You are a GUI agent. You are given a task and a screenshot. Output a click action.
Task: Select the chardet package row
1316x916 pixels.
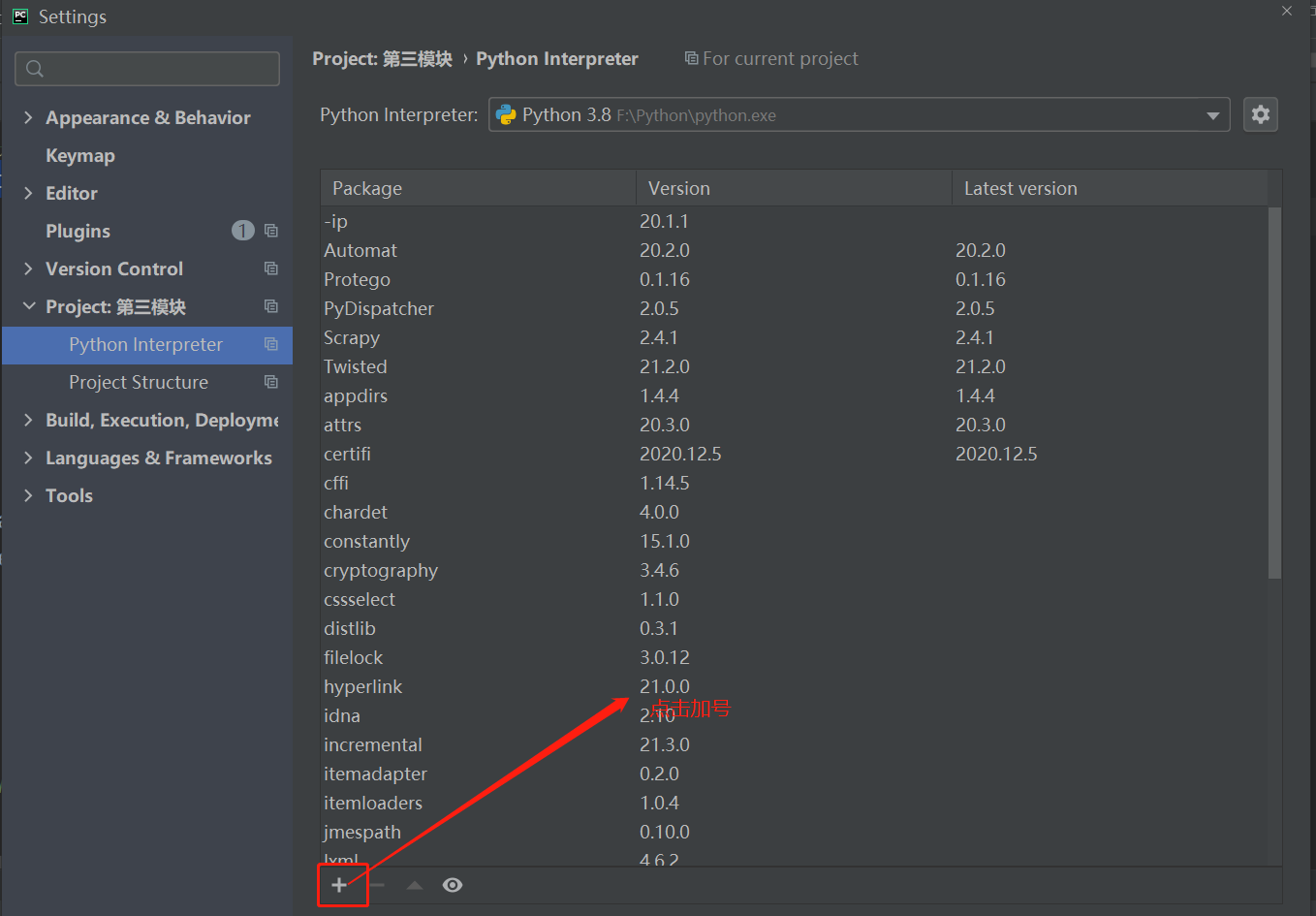(x=794, y=512)
